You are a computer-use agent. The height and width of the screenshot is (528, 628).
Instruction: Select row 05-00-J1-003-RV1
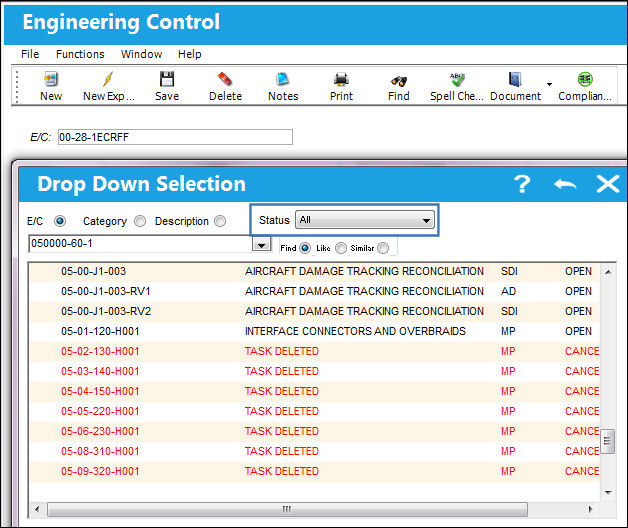(x=314, y=292)
